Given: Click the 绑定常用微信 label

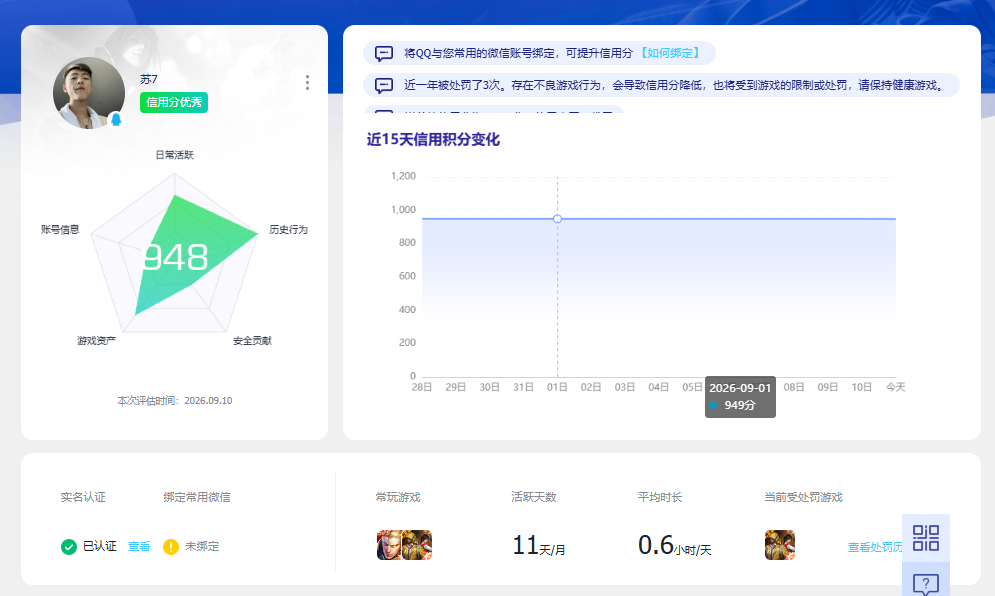Looking at the screenshot, I should pos(197,497).
